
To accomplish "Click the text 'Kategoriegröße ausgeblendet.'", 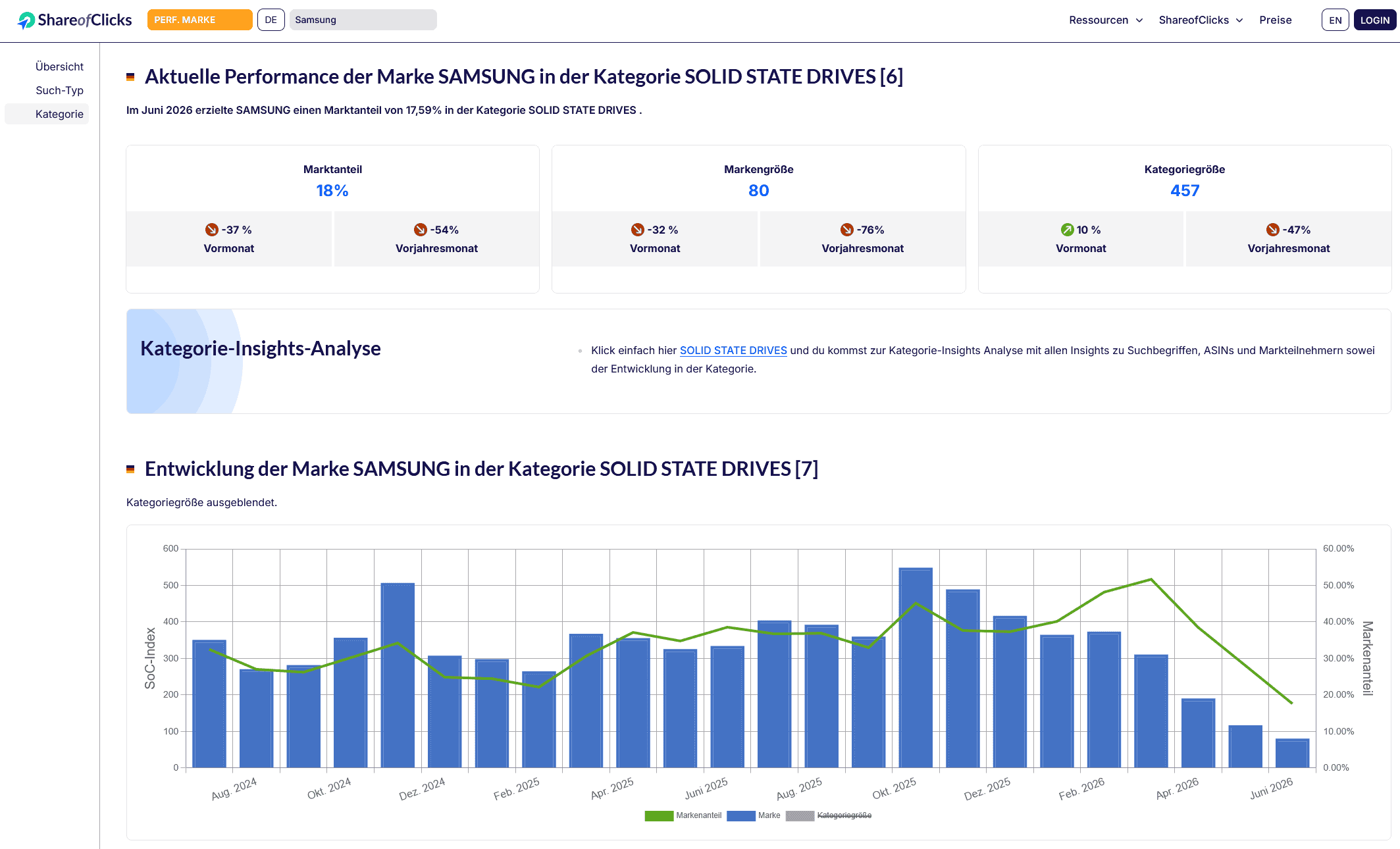I will pos(201,502).
